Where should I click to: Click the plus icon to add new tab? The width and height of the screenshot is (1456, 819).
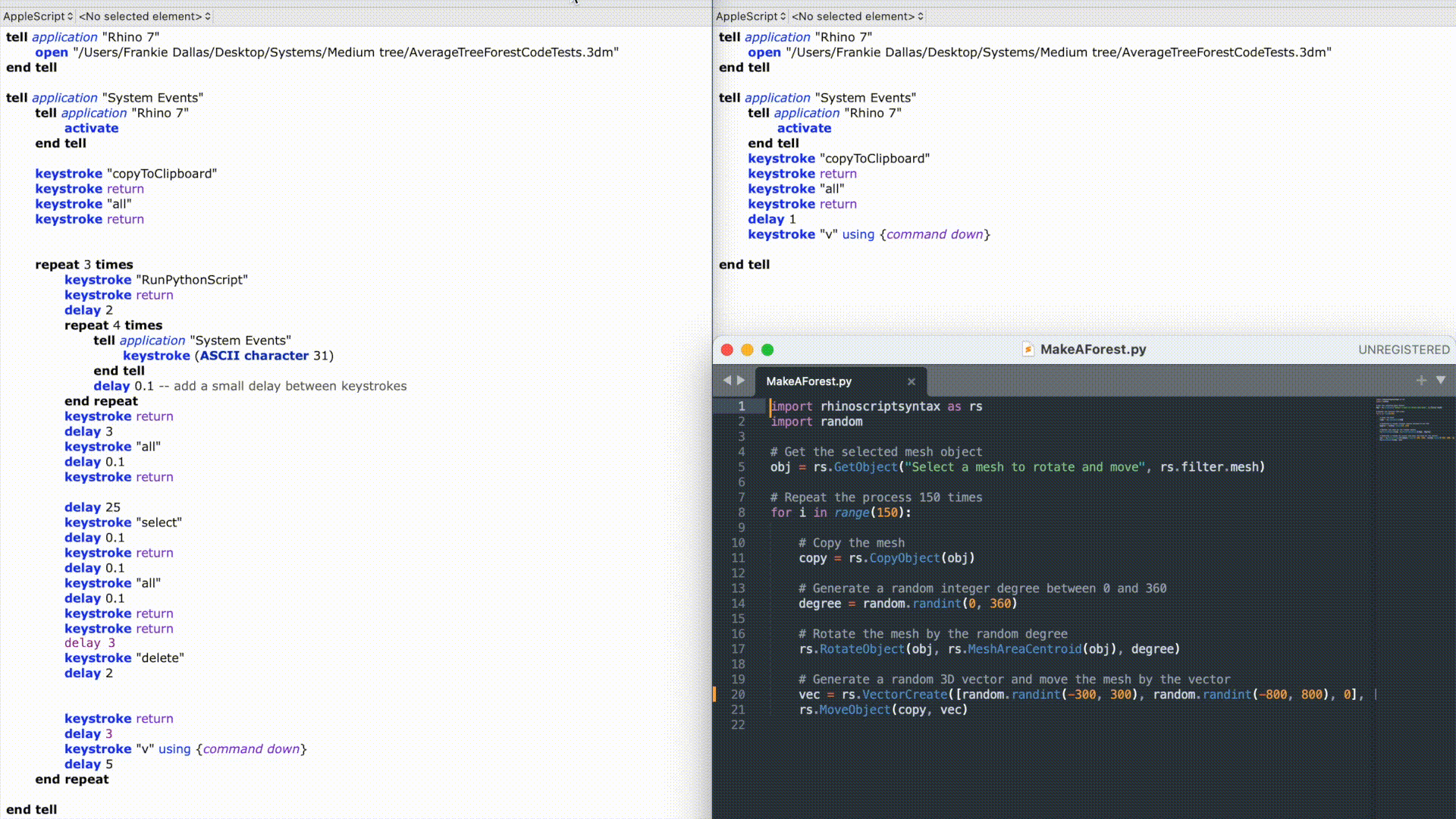pos(1420,381)
